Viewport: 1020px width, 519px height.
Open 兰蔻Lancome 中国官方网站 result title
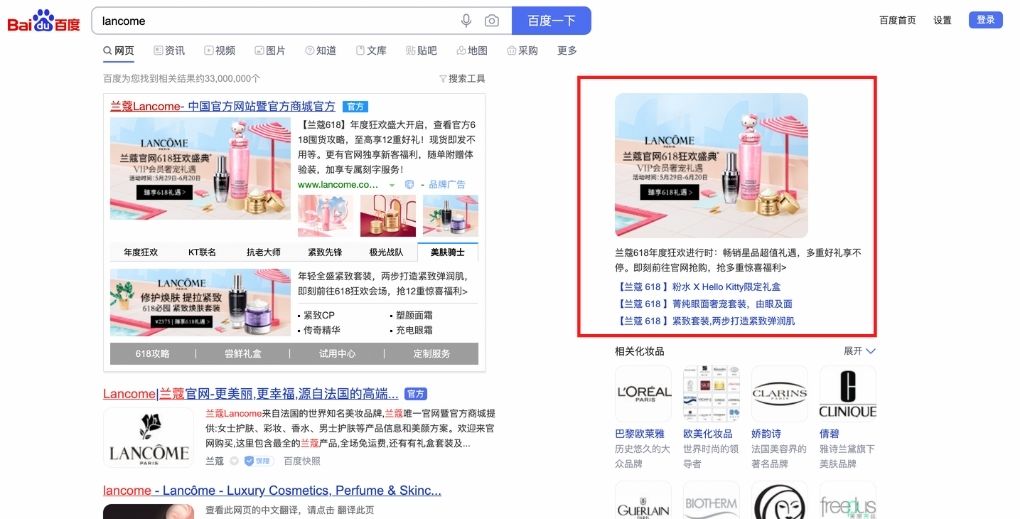(x=222, y=106)
